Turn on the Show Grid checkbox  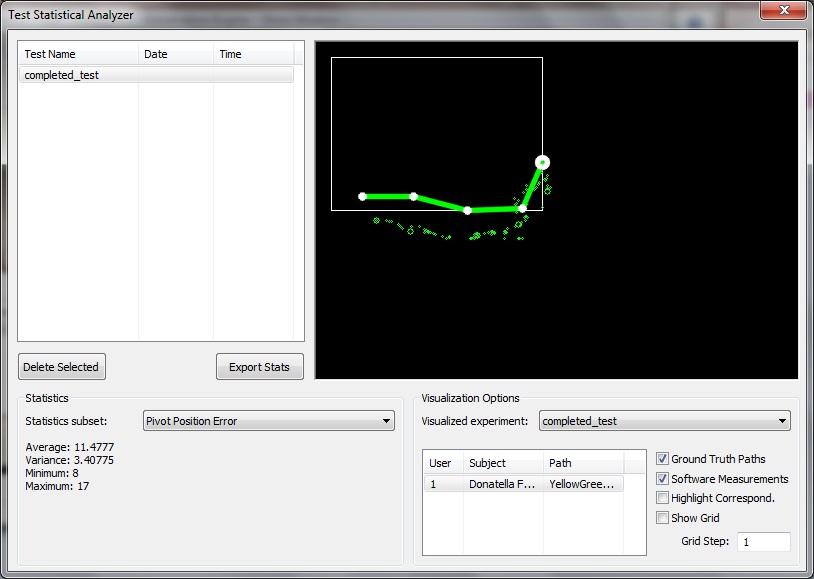(663, 518)
